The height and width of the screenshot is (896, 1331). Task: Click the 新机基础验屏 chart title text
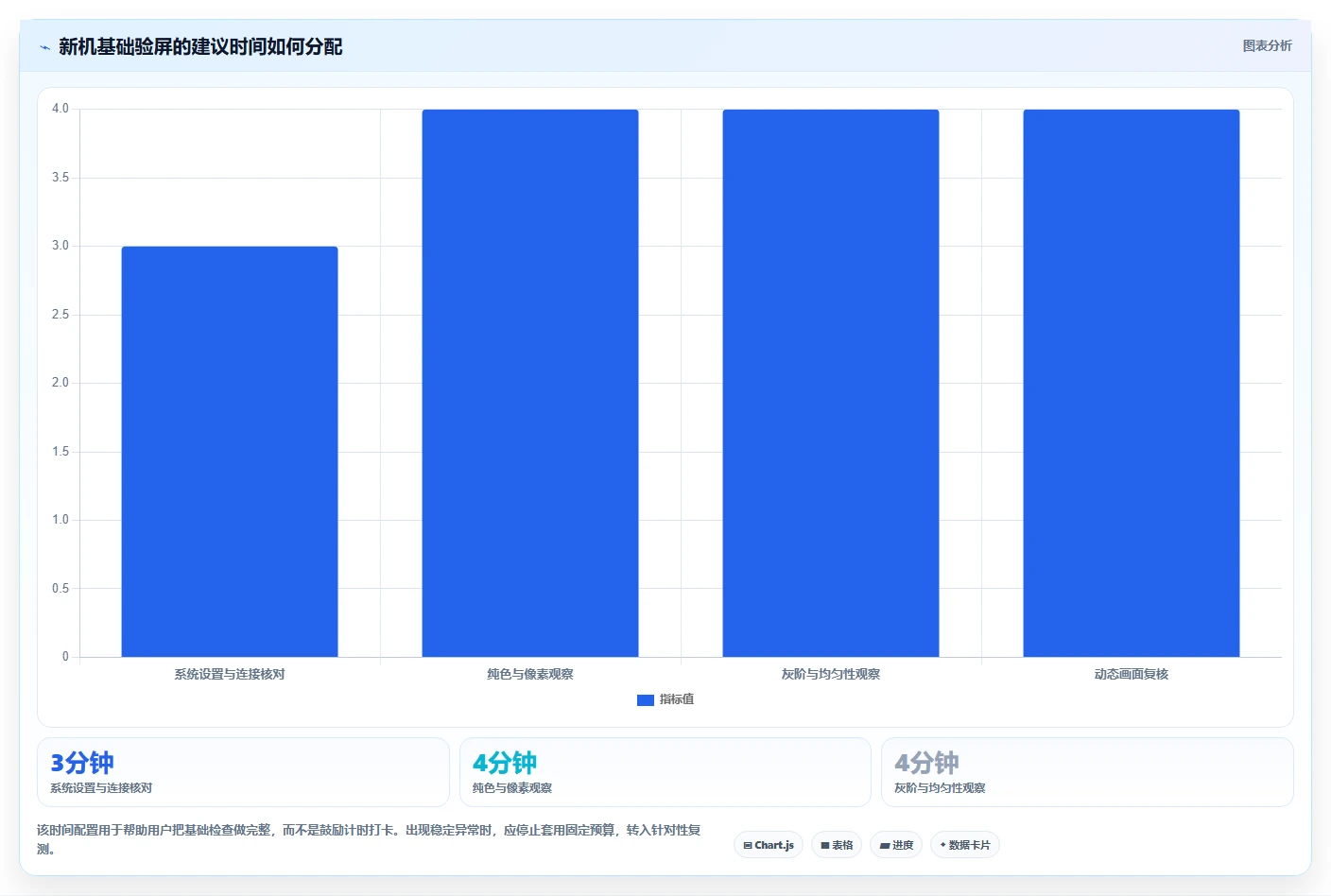[x=200, y=46]
